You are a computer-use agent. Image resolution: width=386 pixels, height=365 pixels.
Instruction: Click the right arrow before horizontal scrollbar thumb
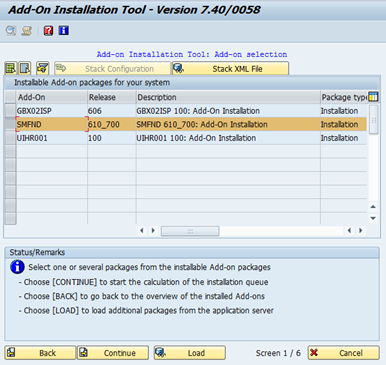click(153, 230)
